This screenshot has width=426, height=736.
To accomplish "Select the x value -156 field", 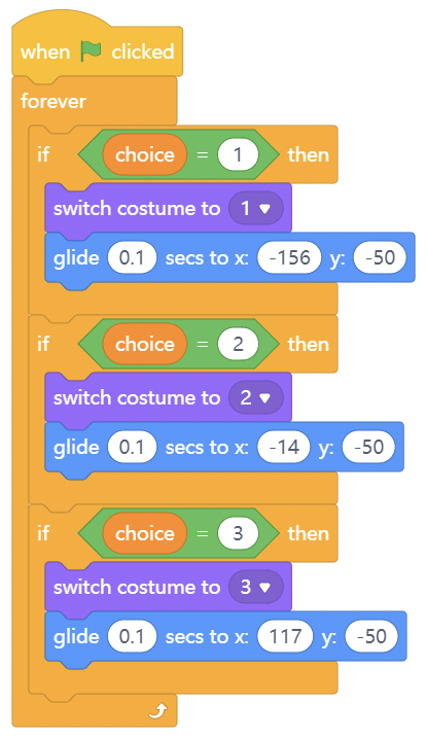I will pos(289,258).
